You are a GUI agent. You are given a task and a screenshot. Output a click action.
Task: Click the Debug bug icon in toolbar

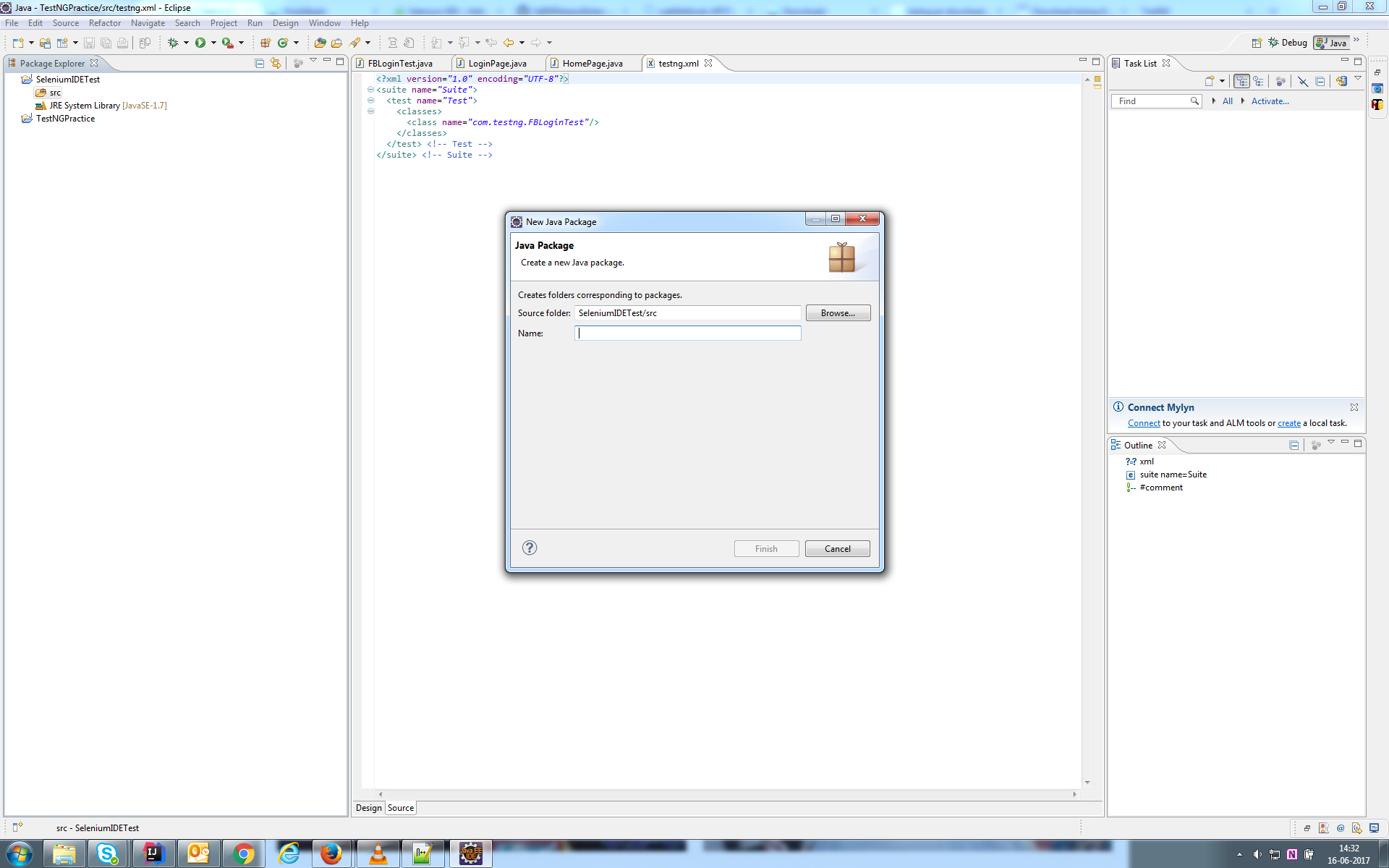point(173,43)
